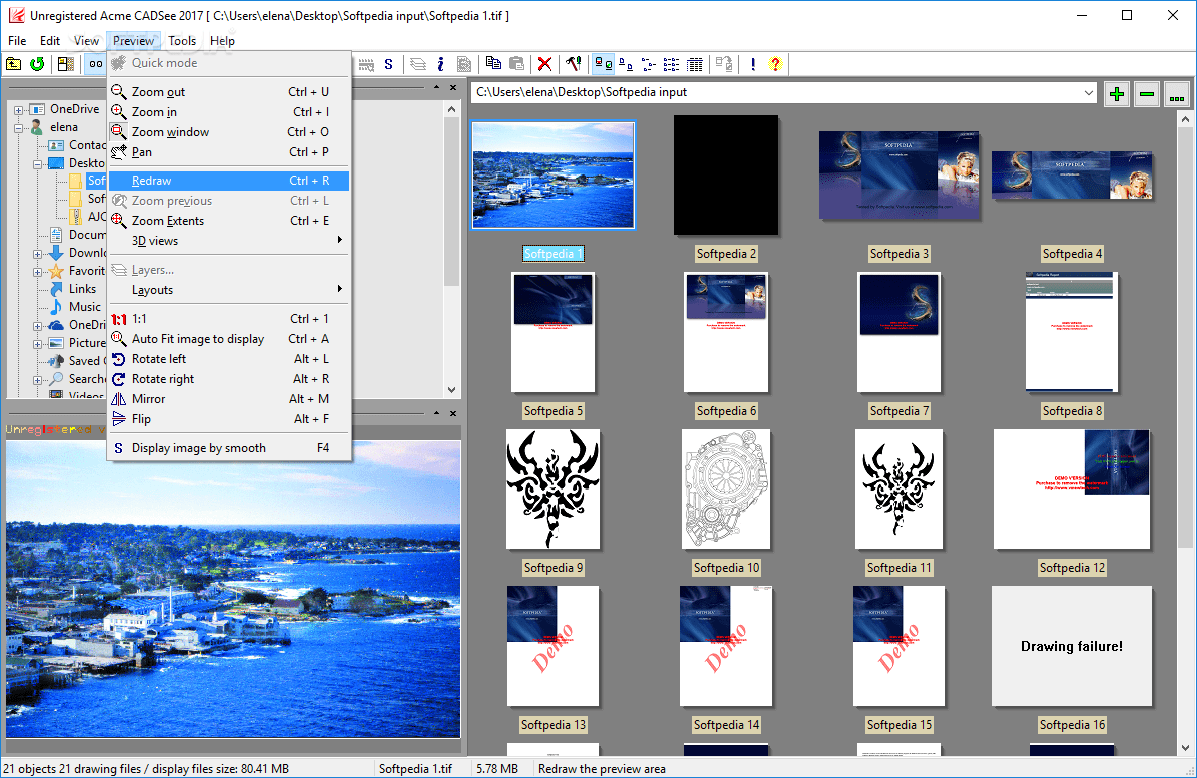Click the folder tree panel collapse arrow
1197x778 pixels.
[x=436, y=88]
